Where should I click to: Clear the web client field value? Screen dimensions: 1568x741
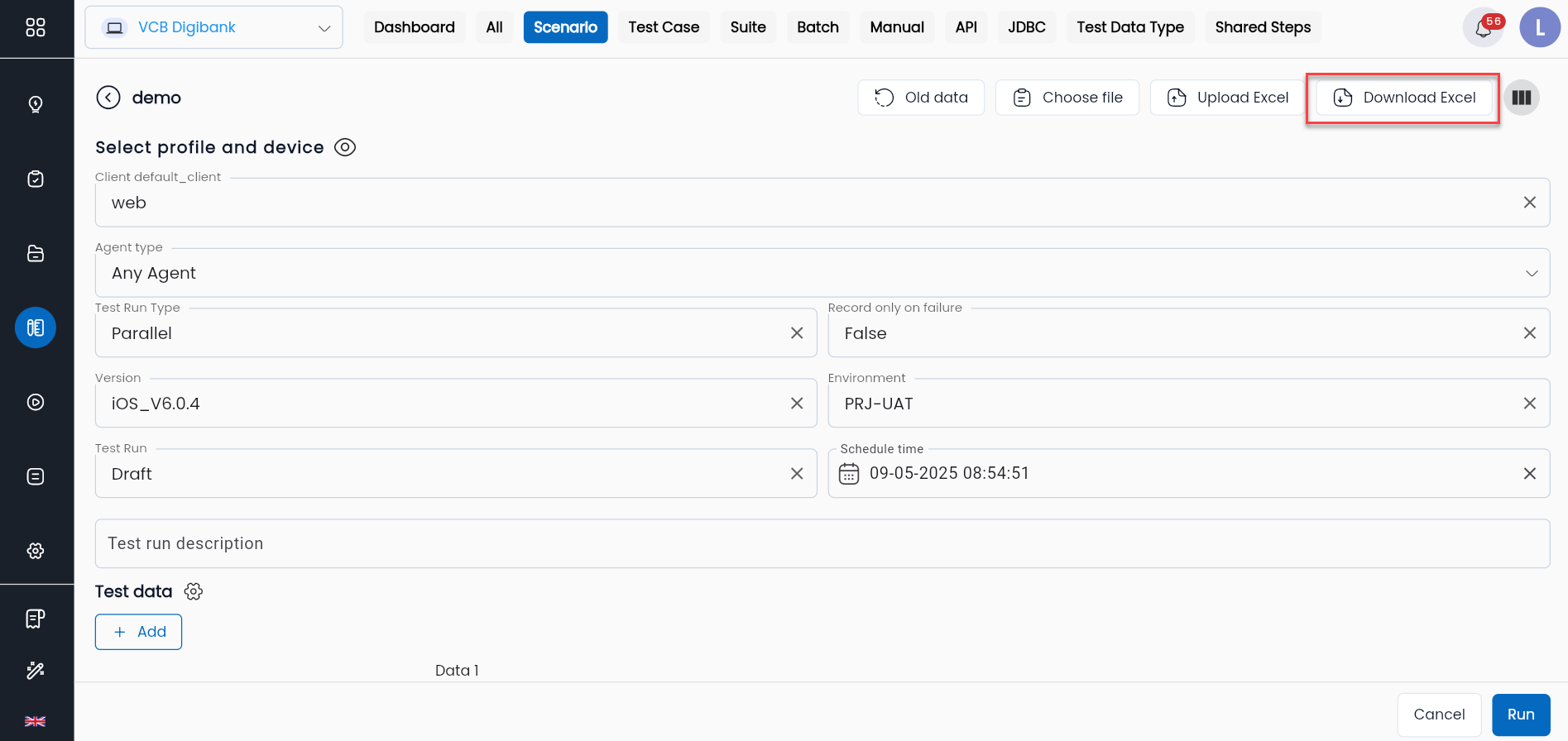coord(1530,203)
